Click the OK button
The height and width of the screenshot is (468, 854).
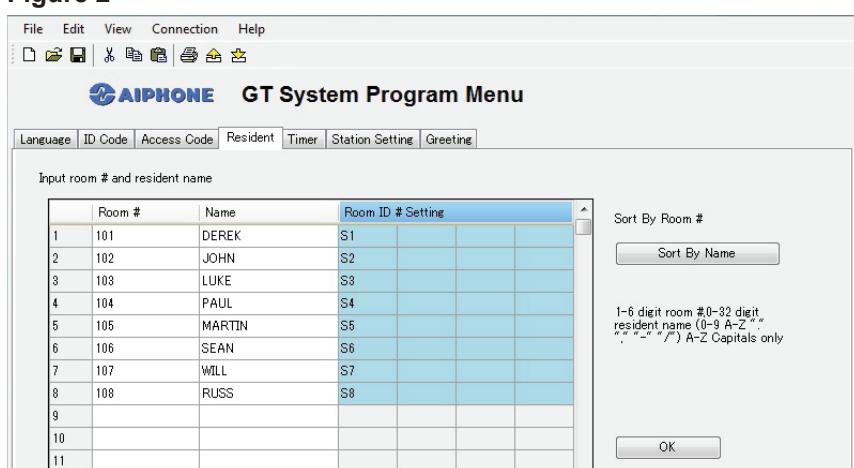click(x=668, y=447)
